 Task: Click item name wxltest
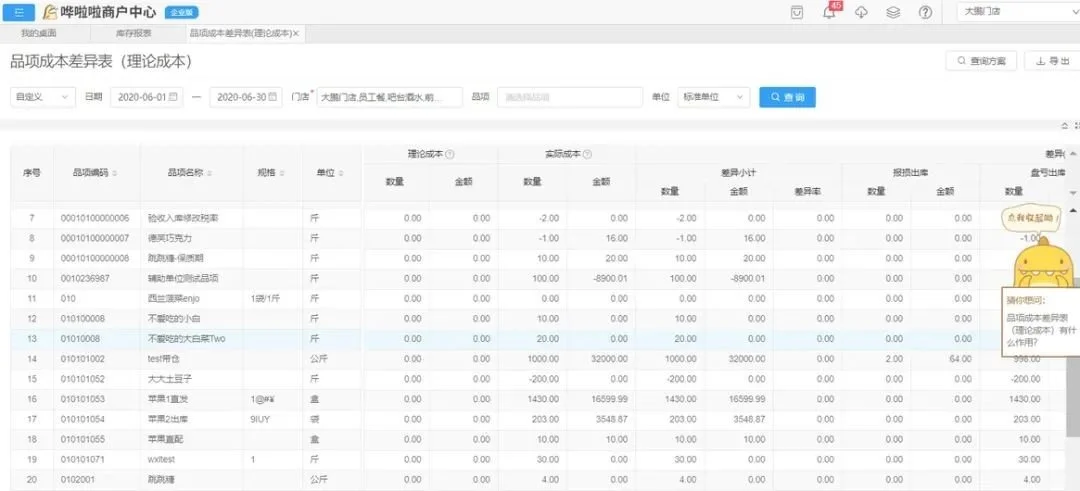coord(161,459)
